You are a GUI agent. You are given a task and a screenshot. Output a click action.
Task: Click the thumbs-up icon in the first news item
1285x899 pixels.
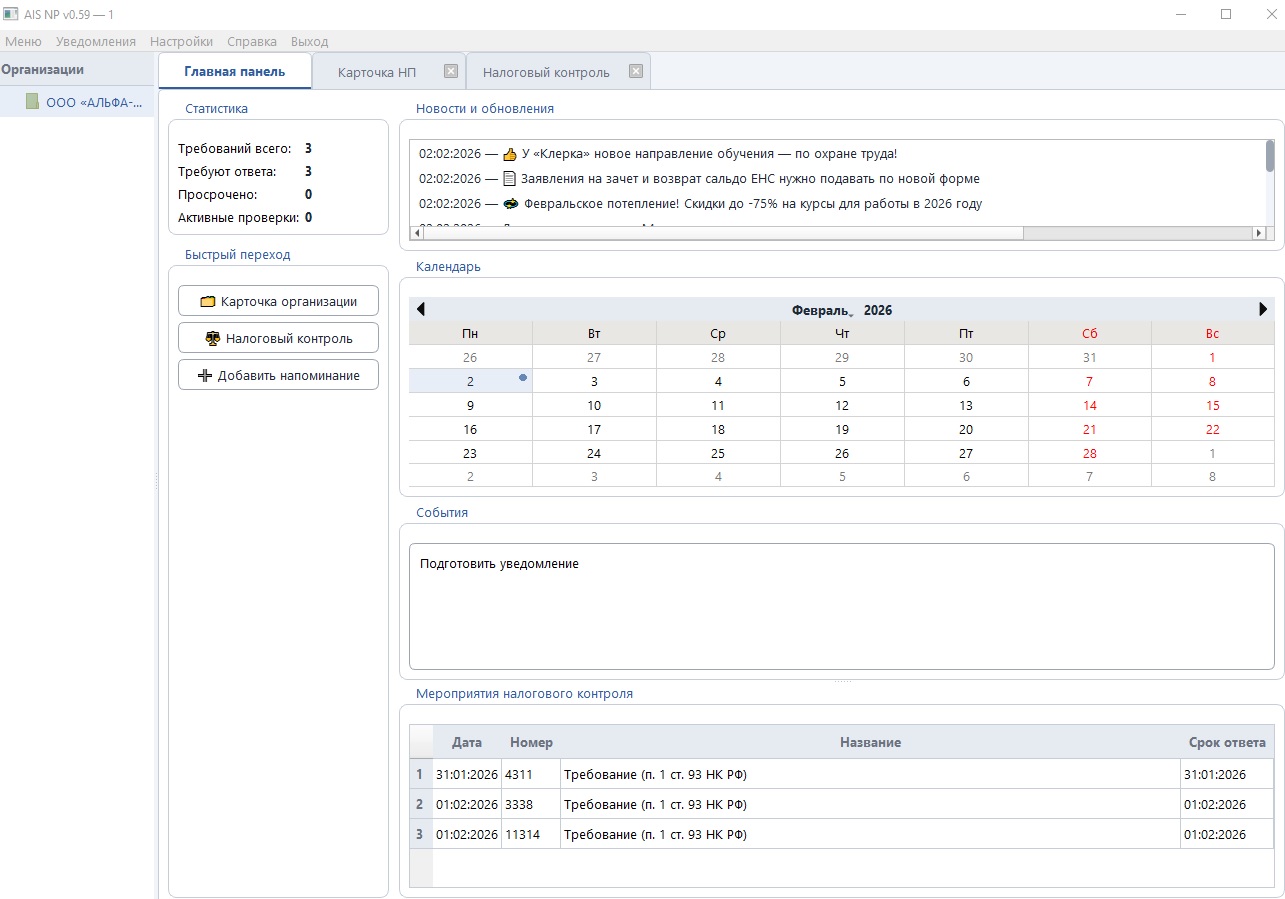pos(510,154)
